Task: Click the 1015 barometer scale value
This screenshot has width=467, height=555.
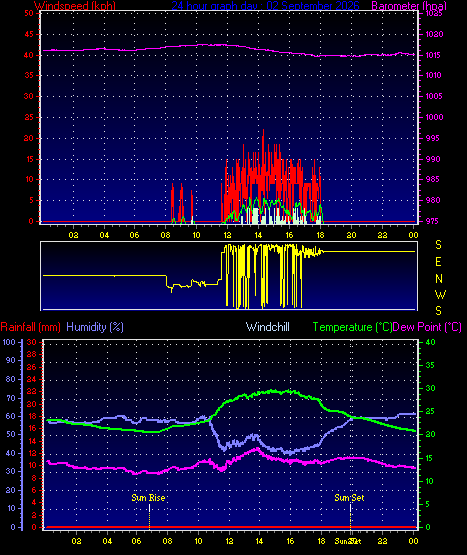Action: point(433,55)
